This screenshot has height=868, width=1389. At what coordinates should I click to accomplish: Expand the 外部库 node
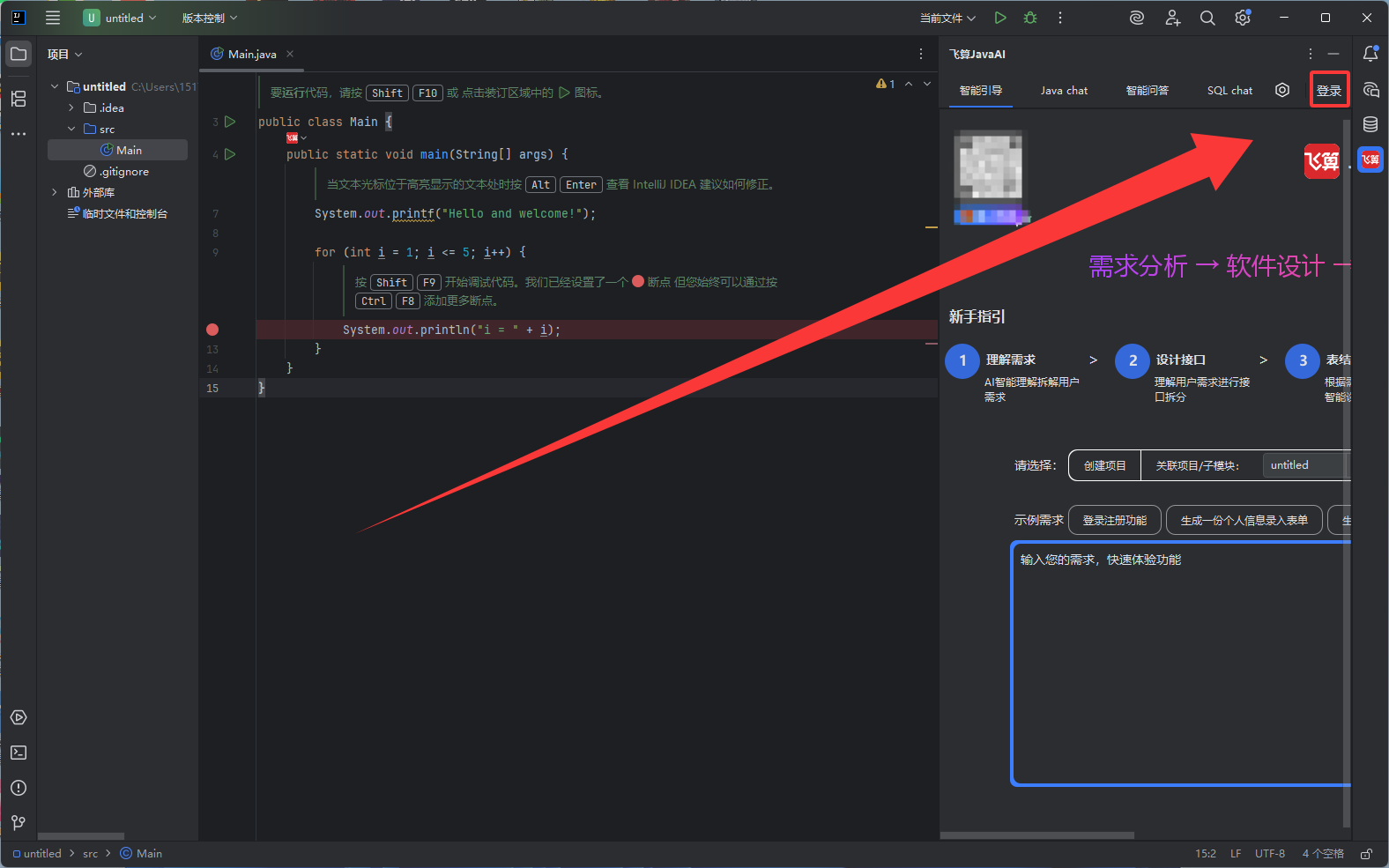coord(55,192)
